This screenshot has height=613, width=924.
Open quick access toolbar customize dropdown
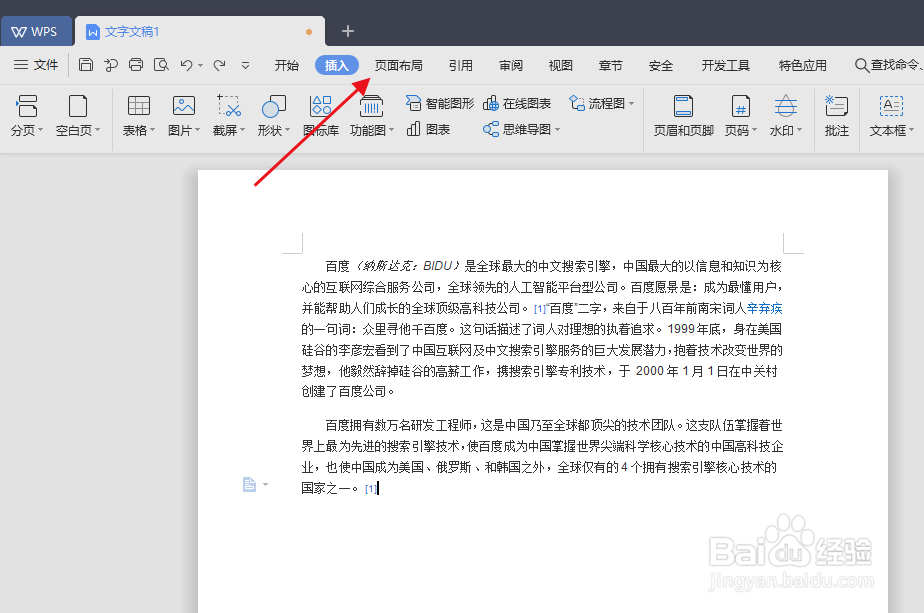[245, 65]
